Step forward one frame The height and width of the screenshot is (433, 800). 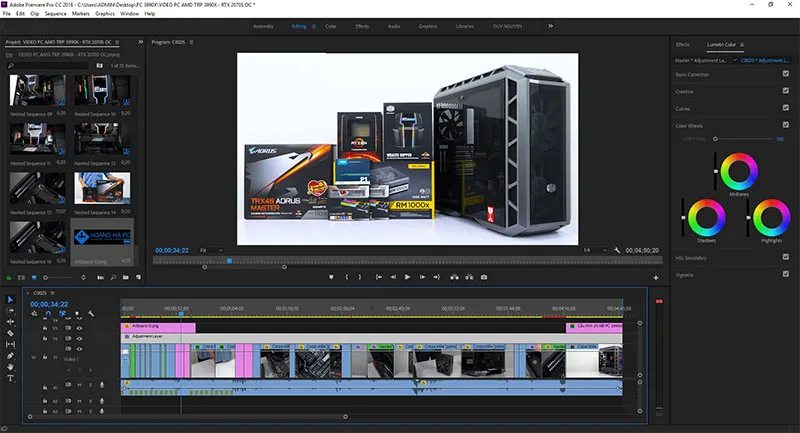point(422,277)
